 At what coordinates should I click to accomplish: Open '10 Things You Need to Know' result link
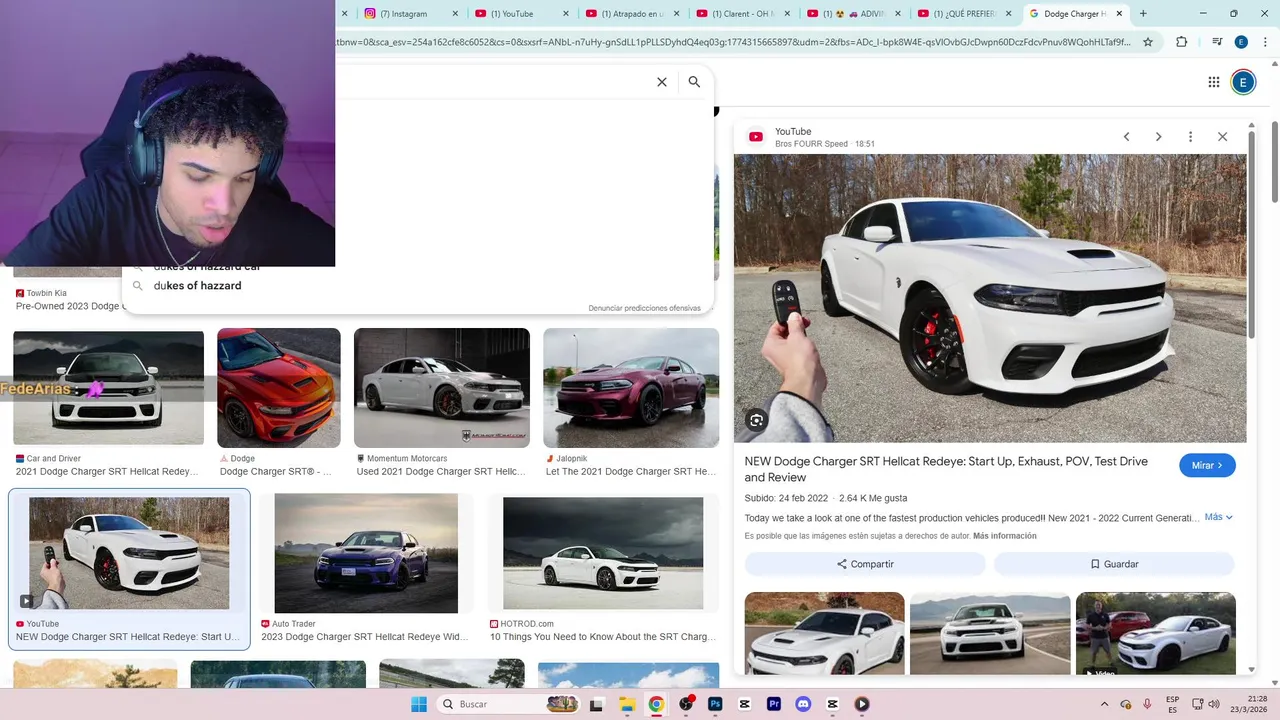(603, 637)
